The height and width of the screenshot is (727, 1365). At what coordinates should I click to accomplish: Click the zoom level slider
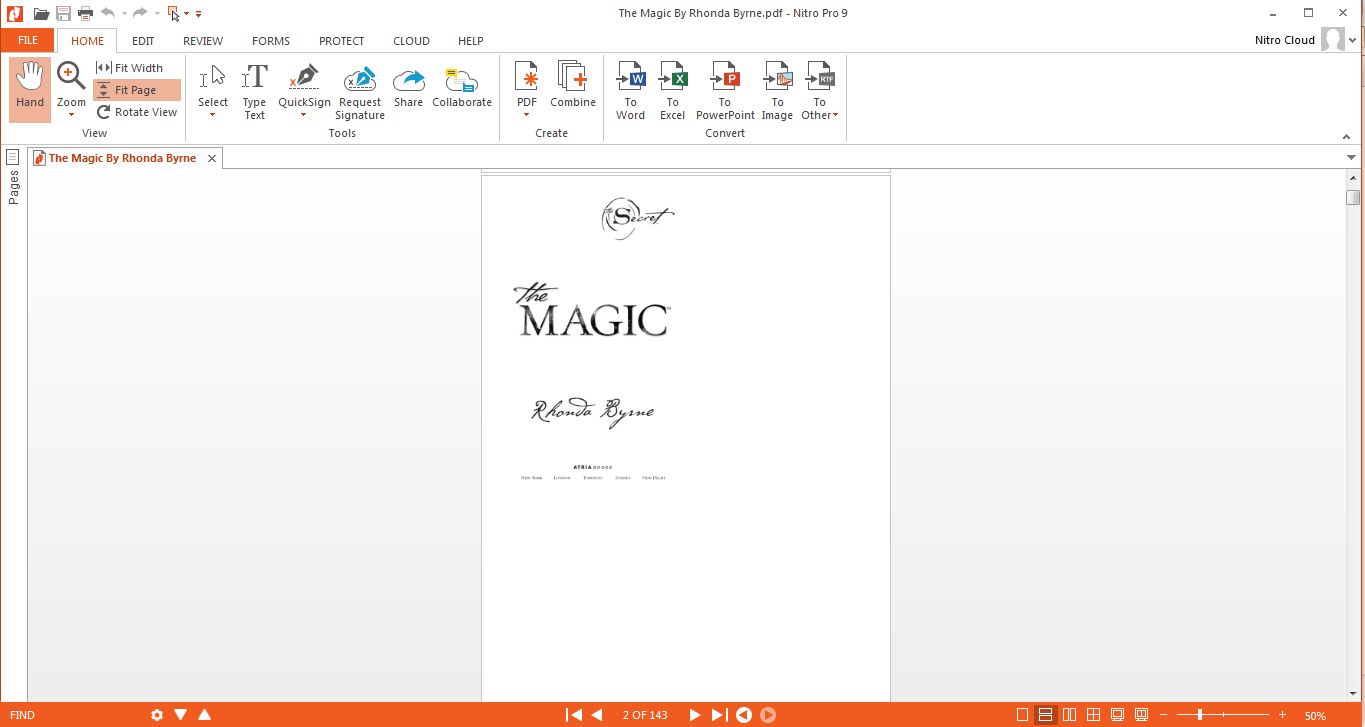pyautogui.click(x=1200, y=715)
